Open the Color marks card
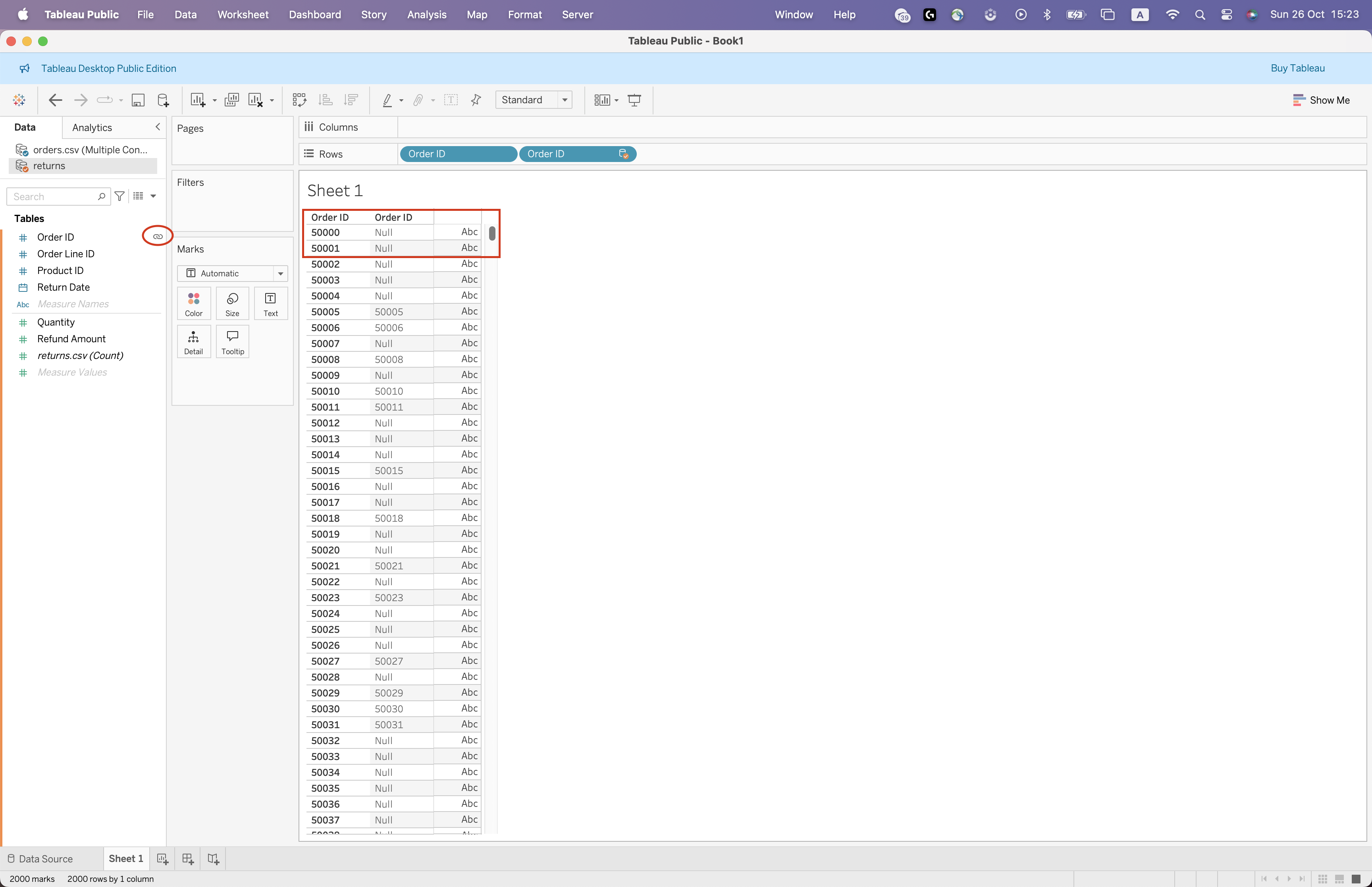1372x887 pixels. (x=193, y=303)
